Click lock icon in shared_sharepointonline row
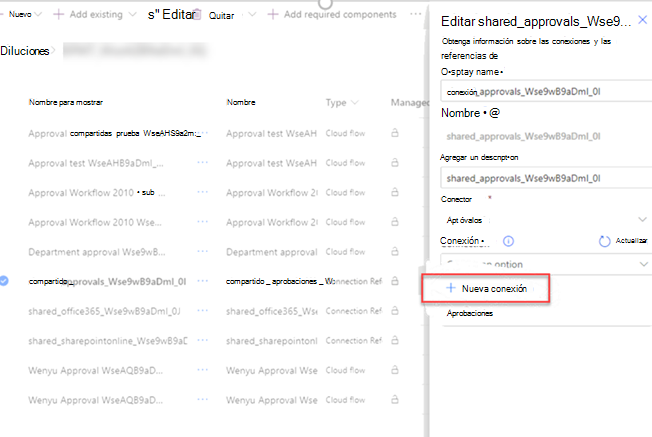Image resolution: width=652 pixels, height=437 pixels. [x=395, y=340]
